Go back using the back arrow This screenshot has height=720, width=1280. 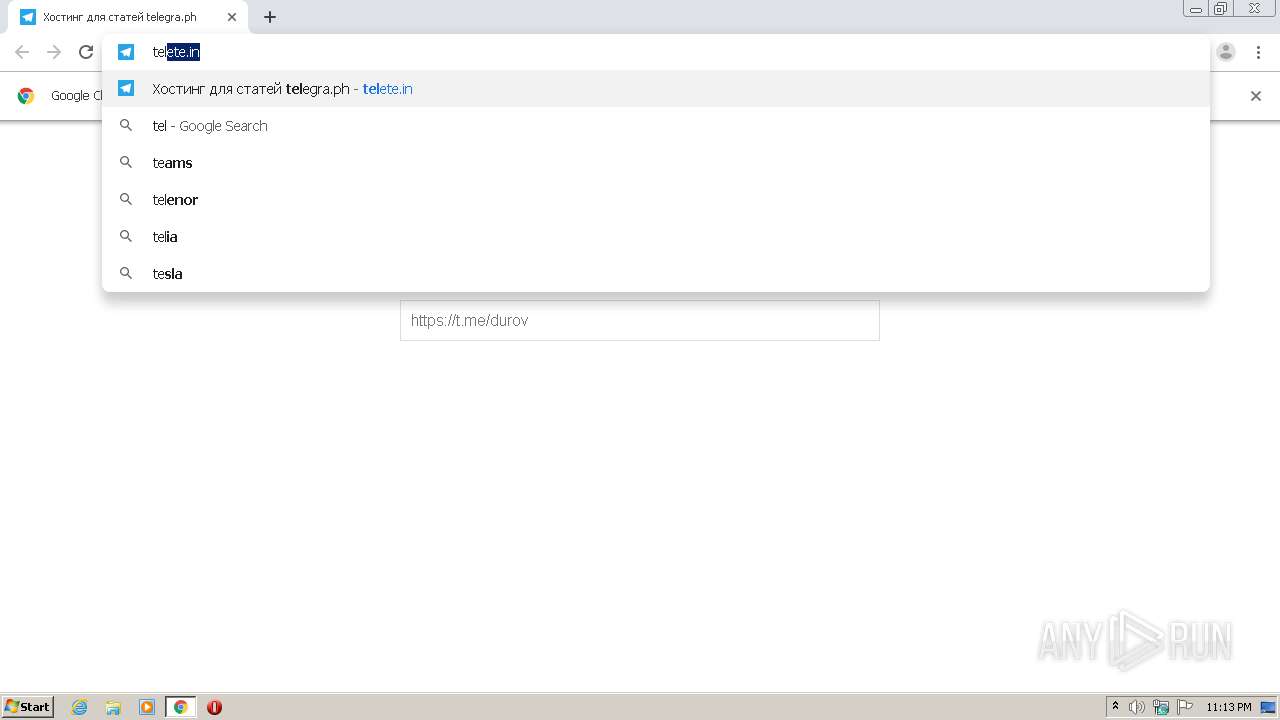(x=22, y=52)
